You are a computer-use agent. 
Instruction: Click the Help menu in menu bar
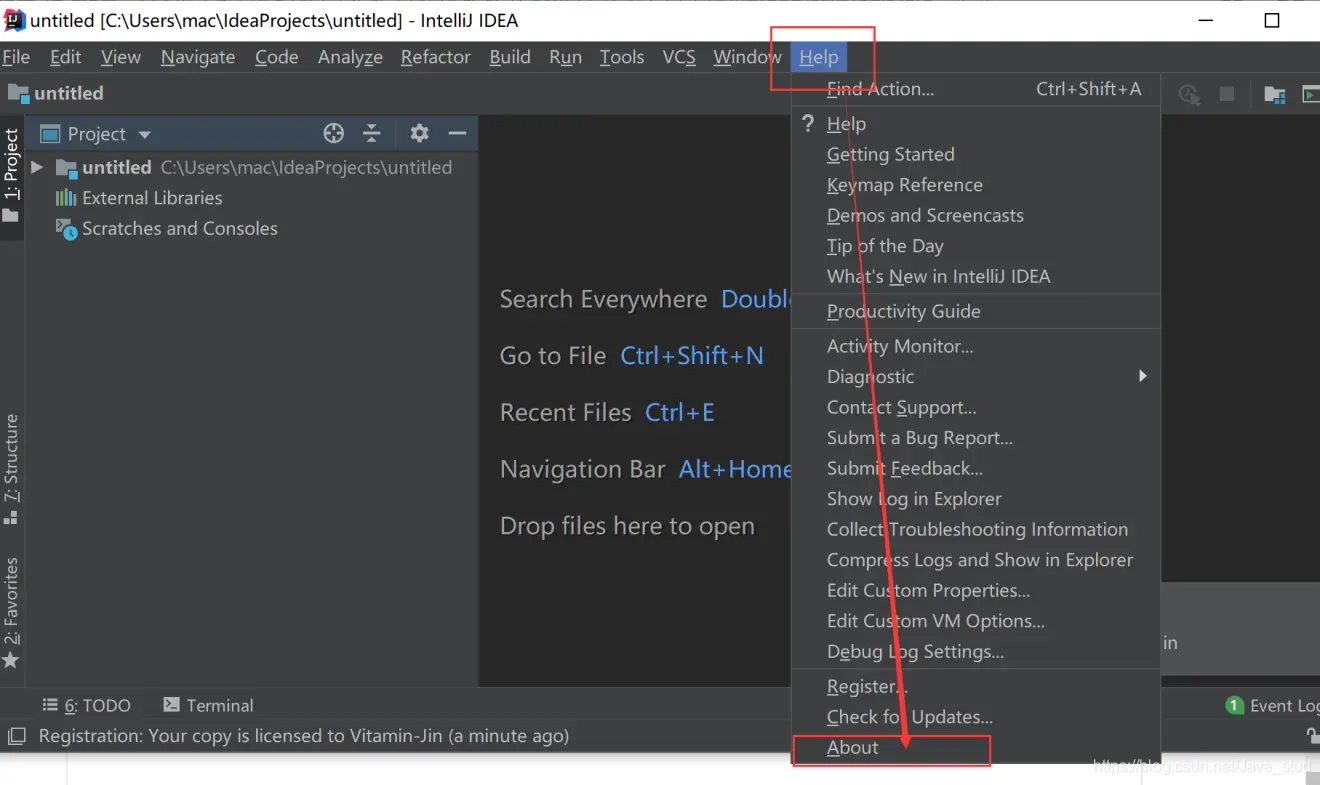click(819, 57)
